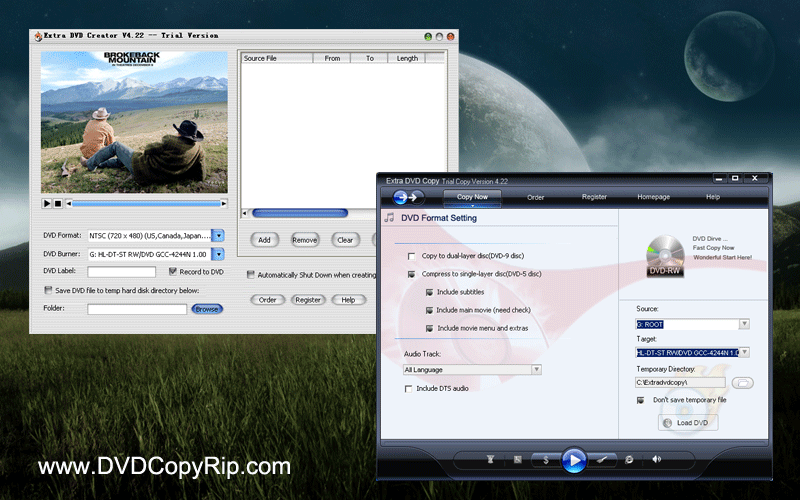The image size is (800, 500).
Task: Play the preview in Extra DVD Creator
Action: tap(46, 203)
